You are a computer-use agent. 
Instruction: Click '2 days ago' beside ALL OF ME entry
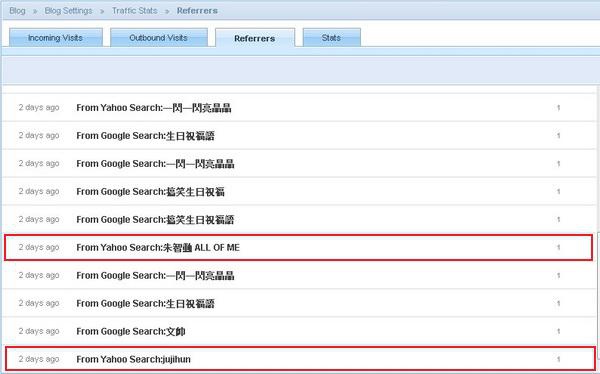pyautogui.click(x=39, y=247)
